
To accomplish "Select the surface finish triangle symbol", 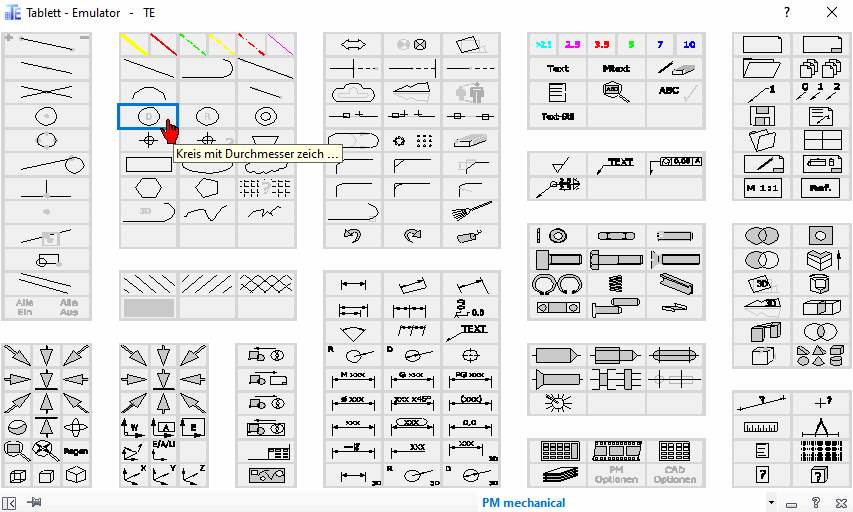I will [557, 164].
